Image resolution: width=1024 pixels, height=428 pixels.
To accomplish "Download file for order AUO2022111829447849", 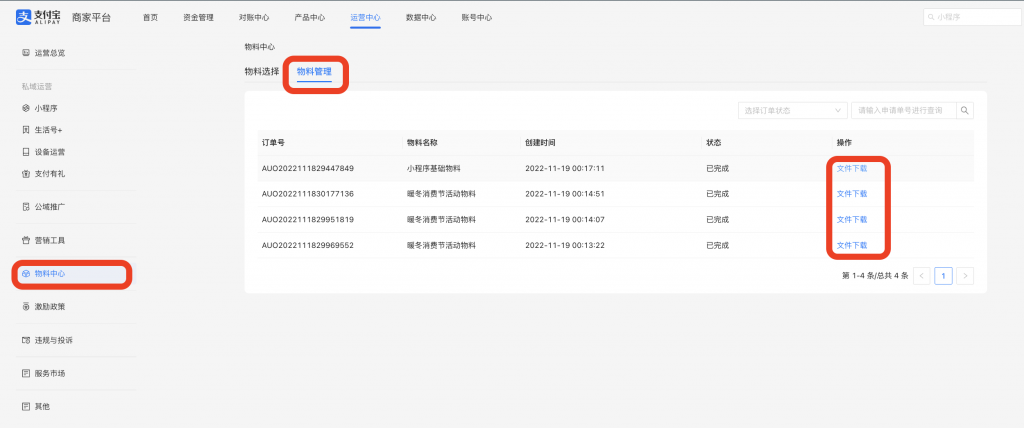I will click(x=852, y=168).
